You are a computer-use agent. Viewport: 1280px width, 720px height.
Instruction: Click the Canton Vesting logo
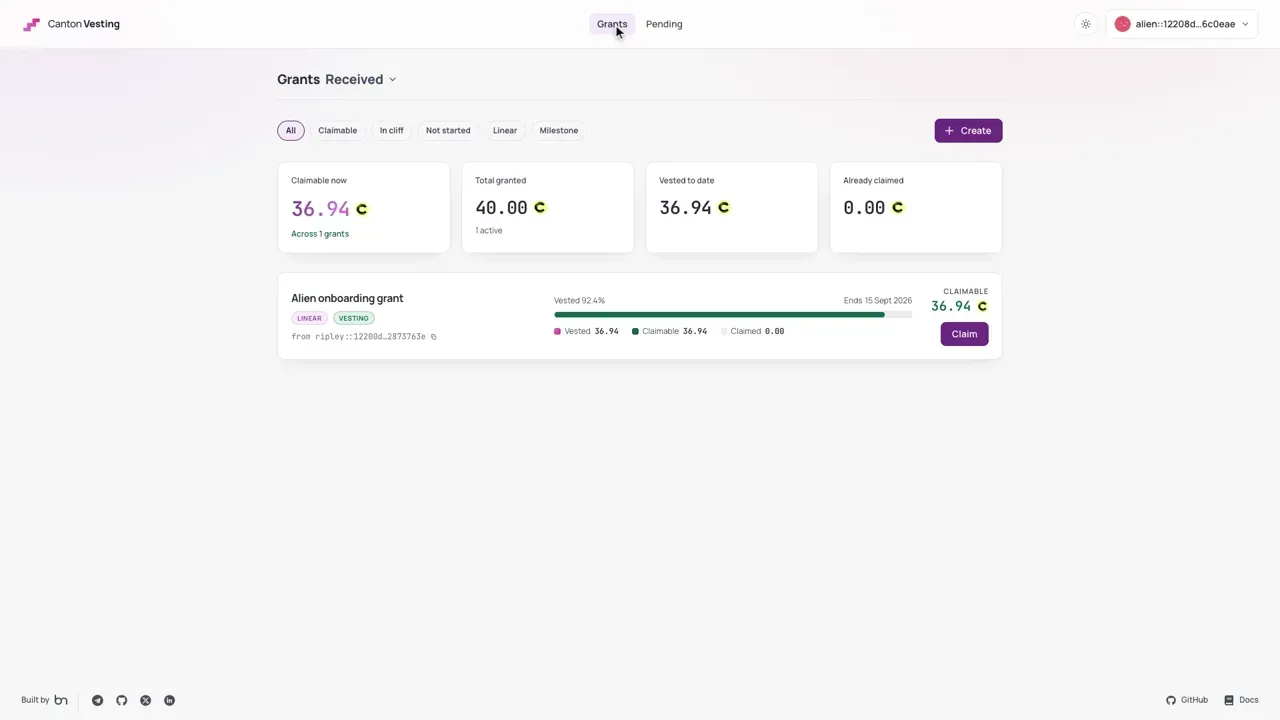click(x=72, y=24)
